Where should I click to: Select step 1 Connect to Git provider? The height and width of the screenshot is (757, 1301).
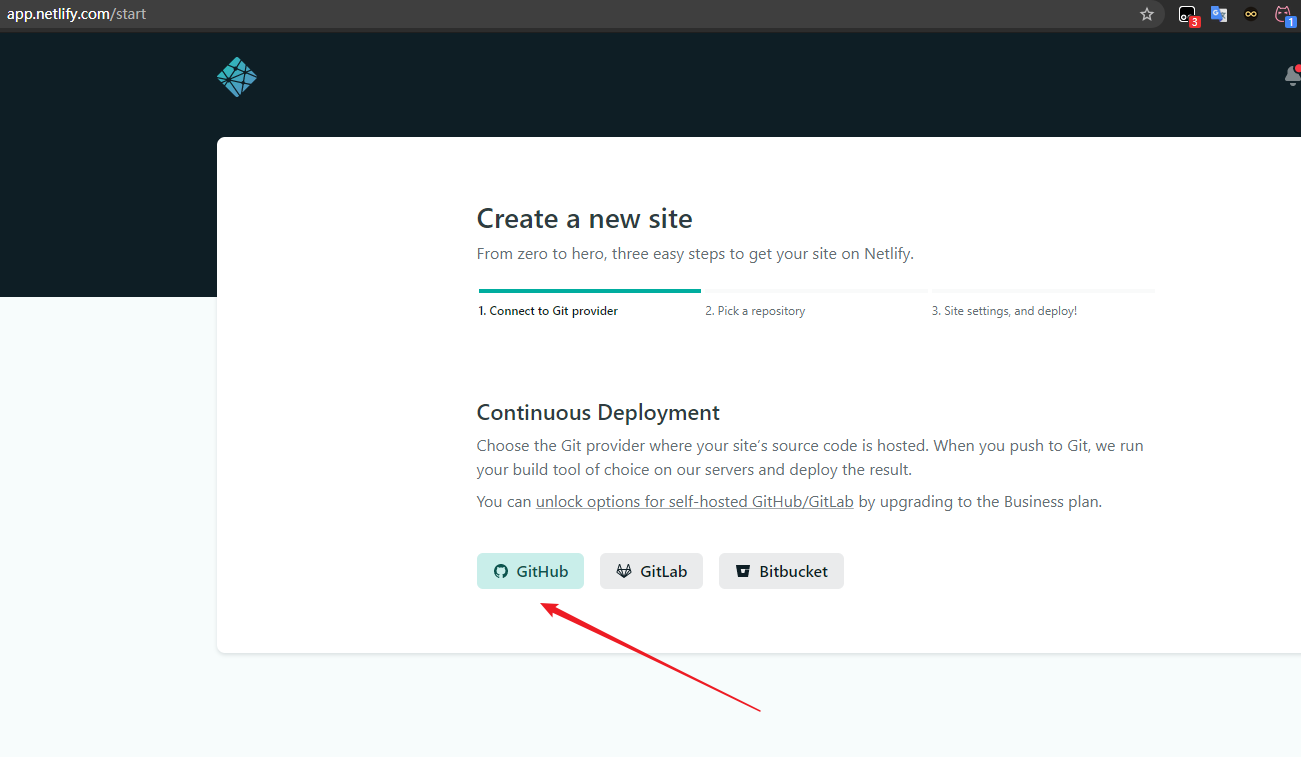548,311
